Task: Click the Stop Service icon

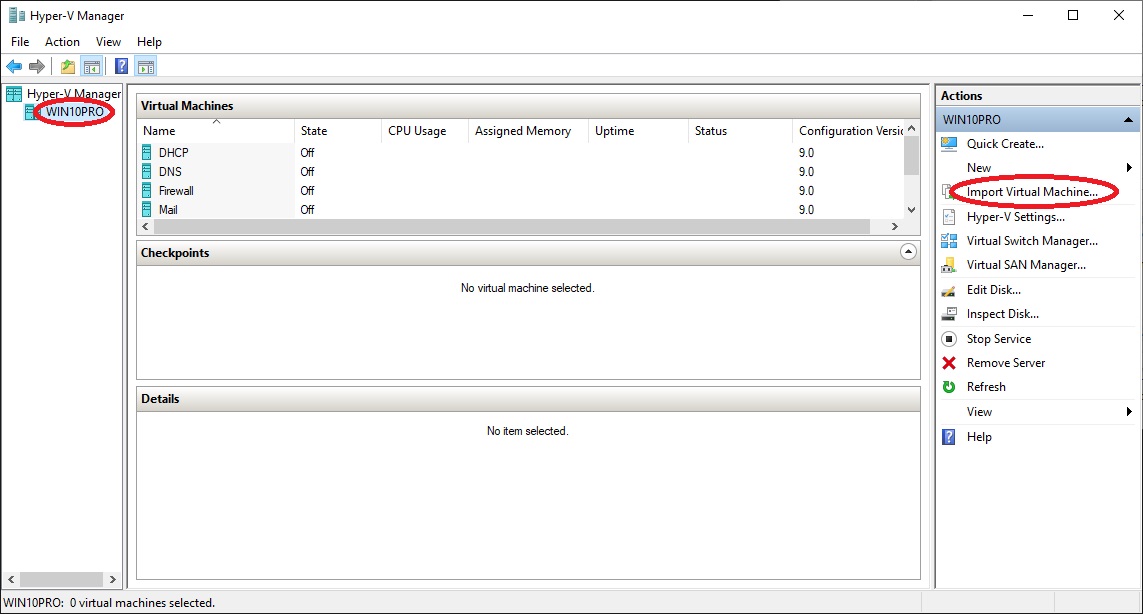Action: click(948, 338)
